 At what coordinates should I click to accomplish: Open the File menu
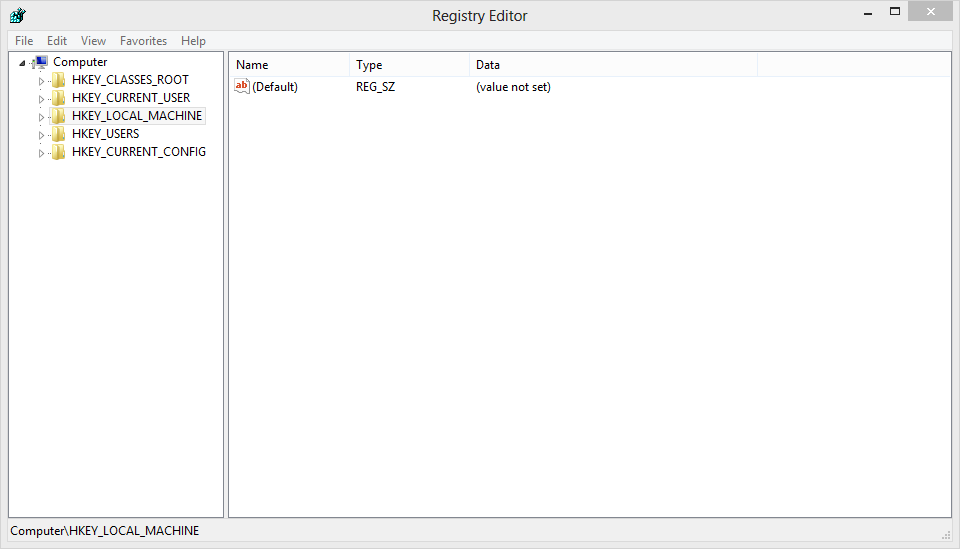(24, 40)
